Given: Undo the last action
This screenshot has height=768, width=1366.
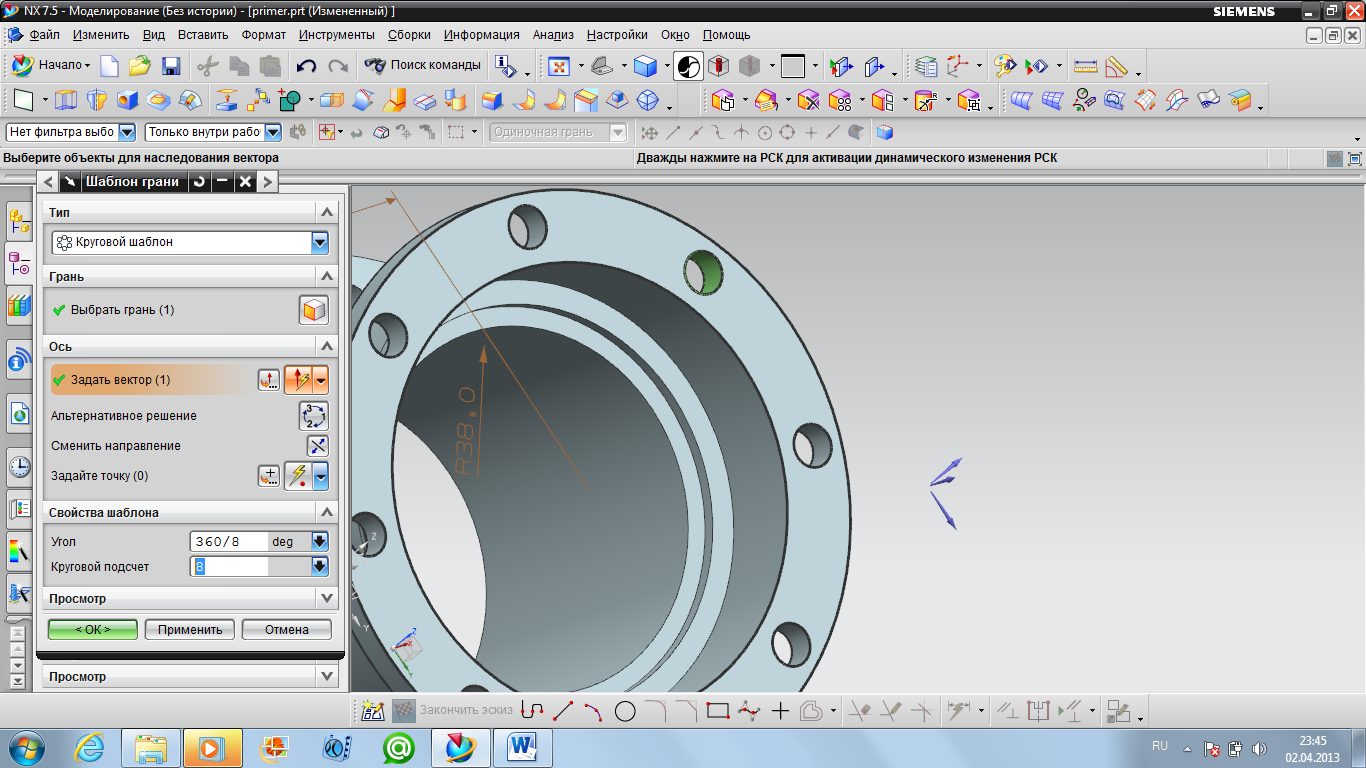Looking at the screenshot, I should (x=306, y=66).
